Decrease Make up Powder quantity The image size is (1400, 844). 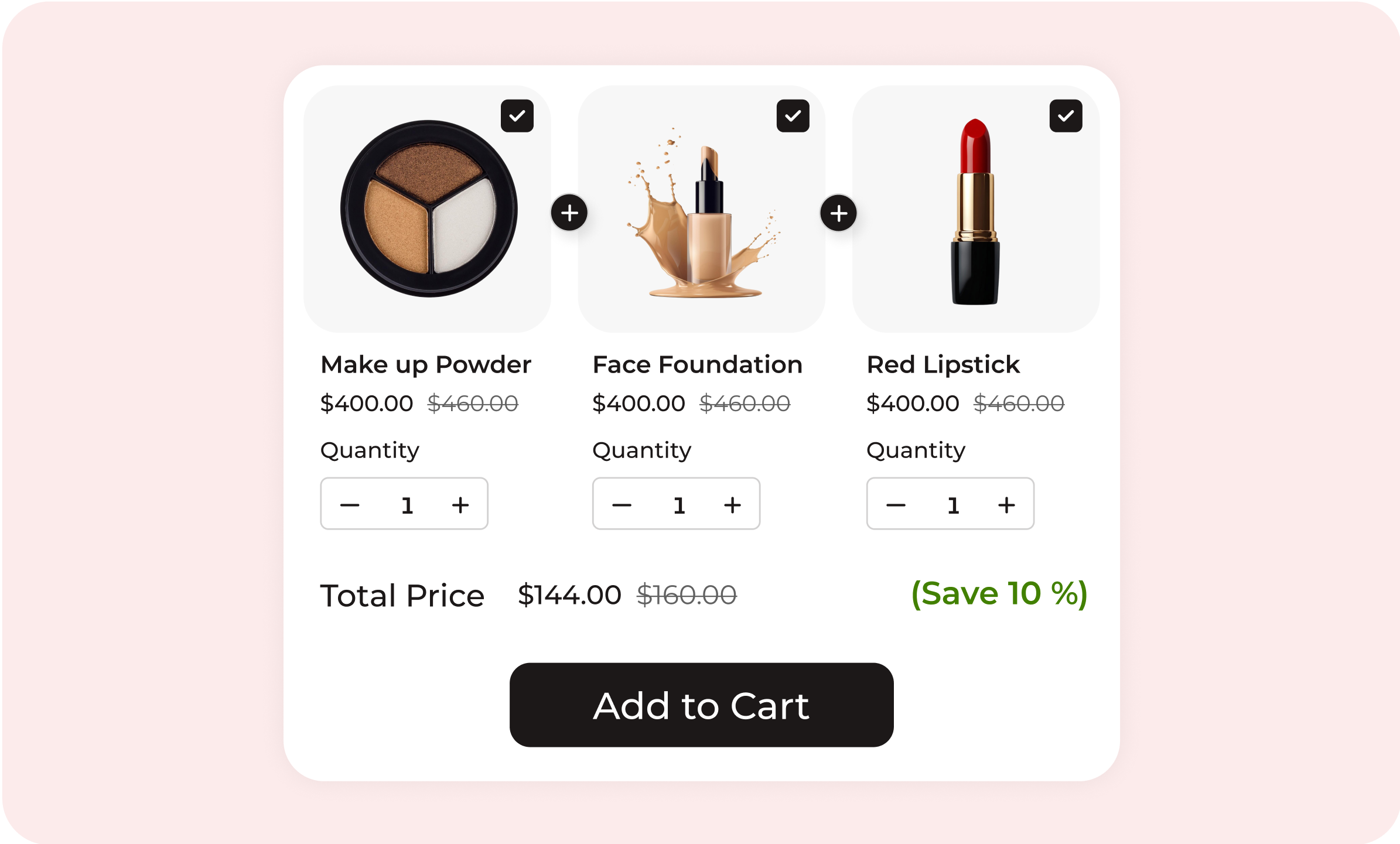click(x=350, y=505)
